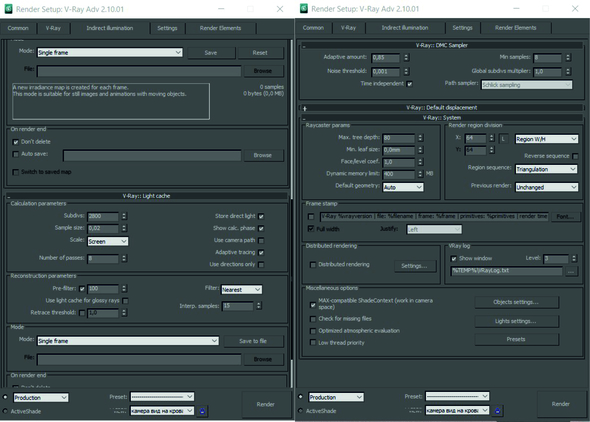This screenshot has width=590, height=422.
Task: Click Save button for irradiance map
Action: (211, 53)
